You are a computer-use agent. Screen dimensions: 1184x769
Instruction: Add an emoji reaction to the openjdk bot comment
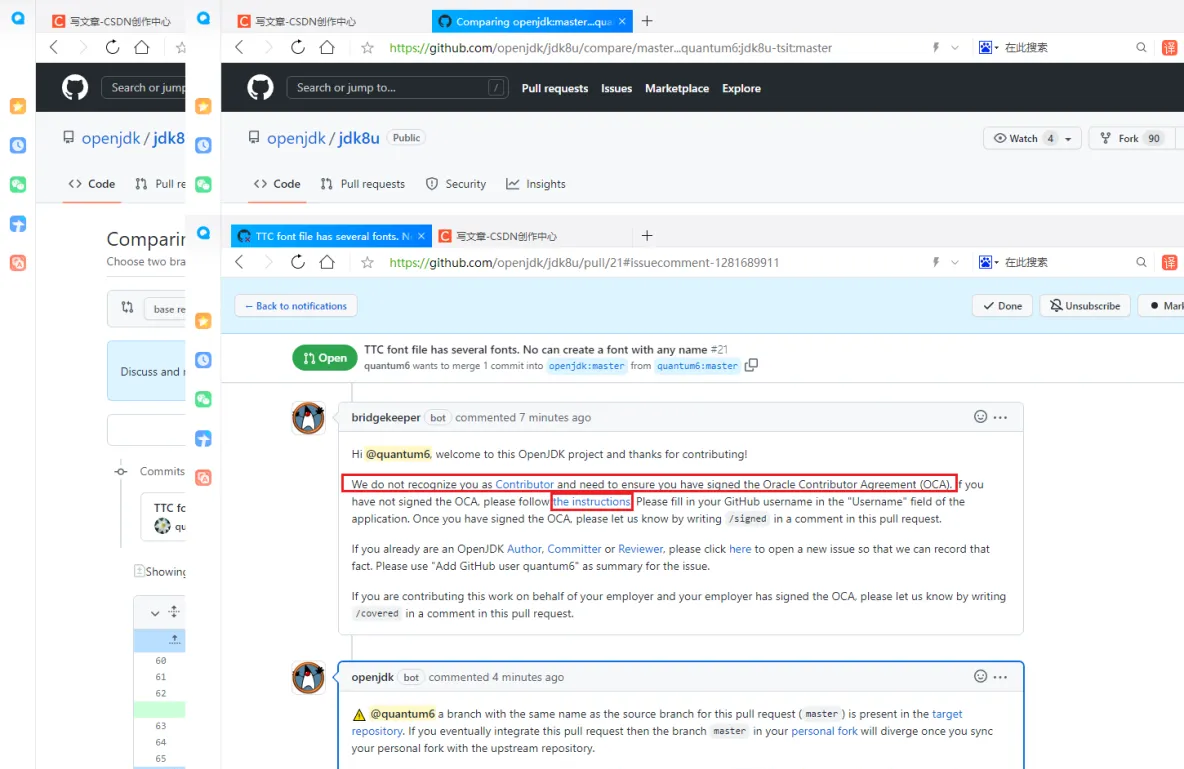click(x=980, y=677)
